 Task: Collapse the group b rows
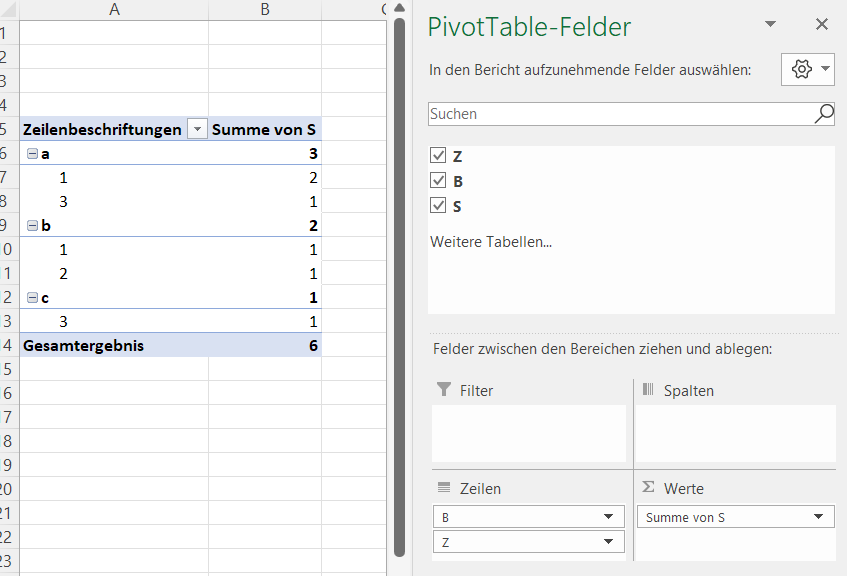point(32,226)
